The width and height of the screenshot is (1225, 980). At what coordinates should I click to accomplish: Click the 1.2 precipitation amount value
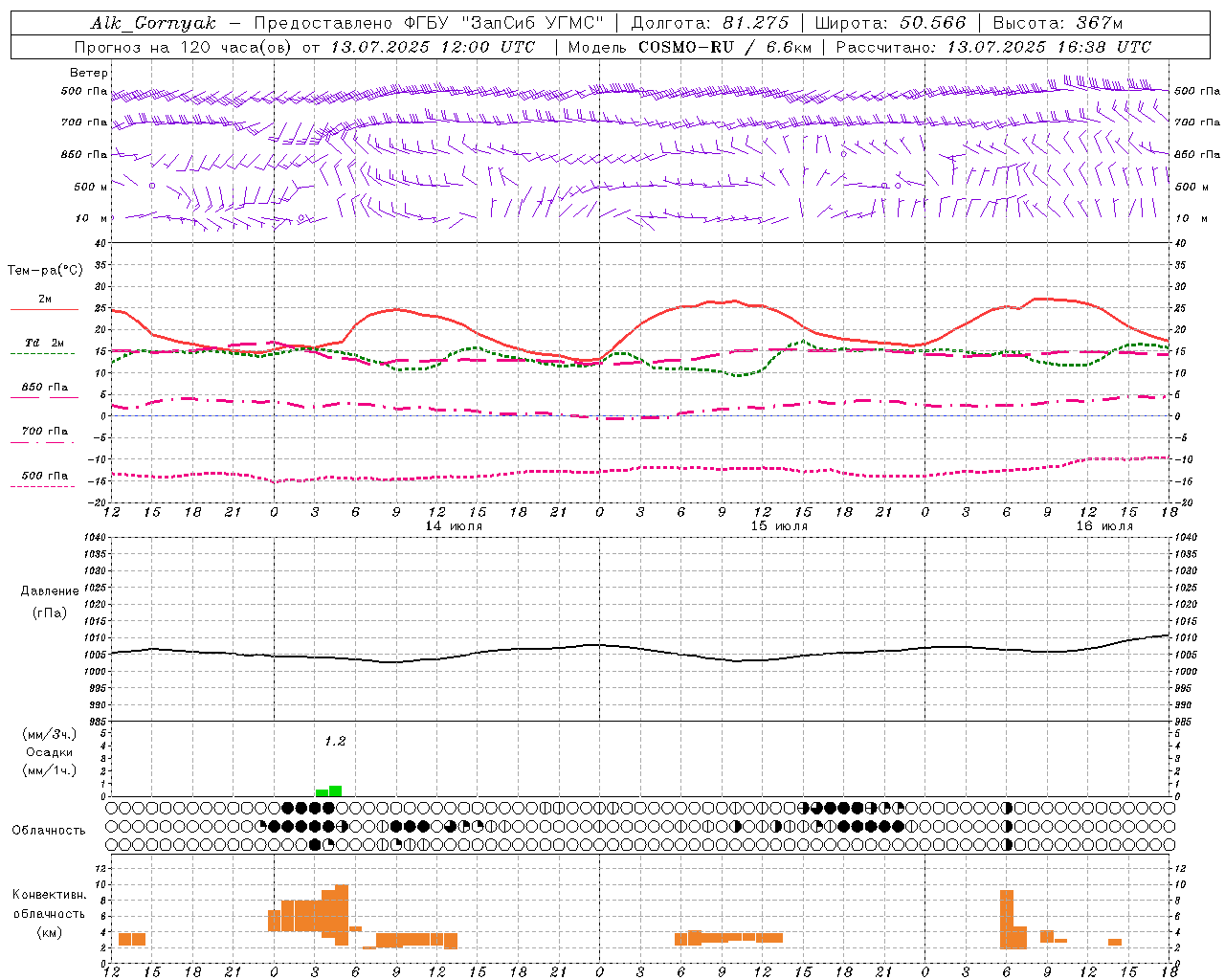335,741
